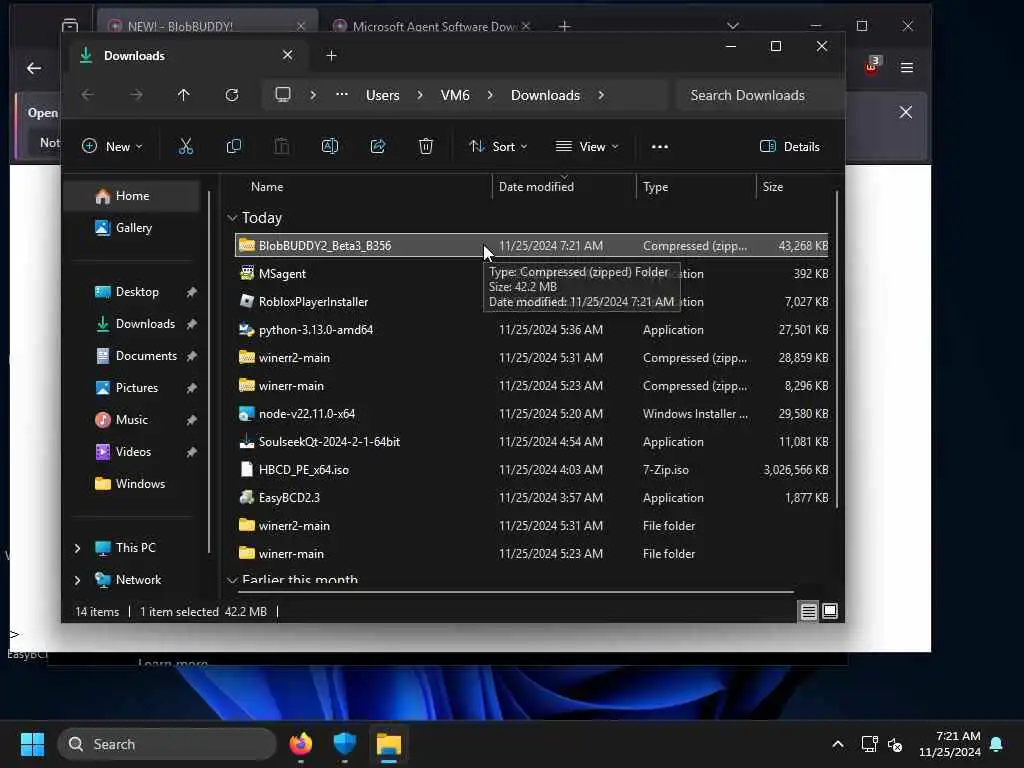Show hidden breadcrumb path ellipsis

coord(342,95)
